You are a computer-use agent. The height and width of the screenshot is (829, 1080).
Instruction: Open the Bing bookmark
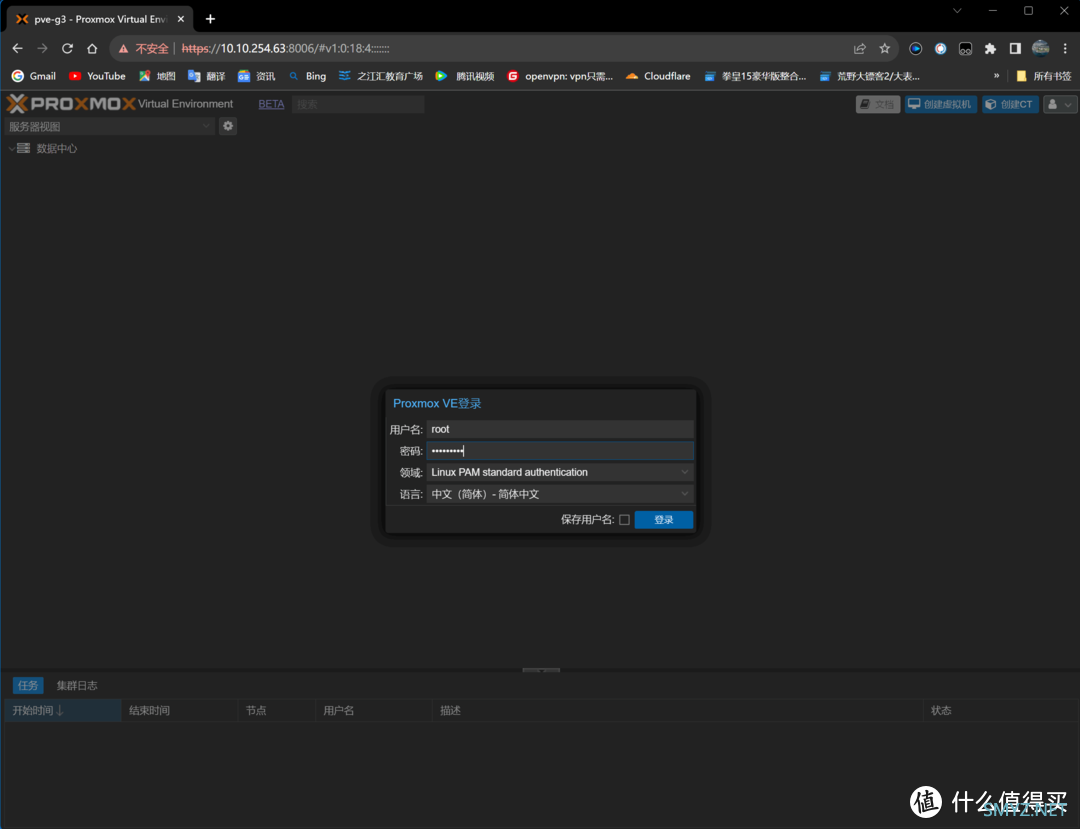click(x=307, y=76)
